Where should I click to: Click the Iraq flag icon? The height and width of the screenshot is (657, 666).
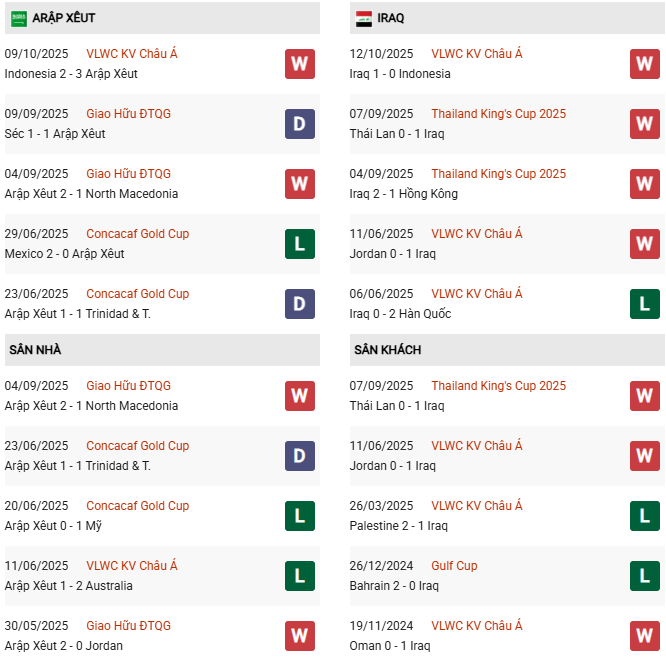click(x=364, y=18)
